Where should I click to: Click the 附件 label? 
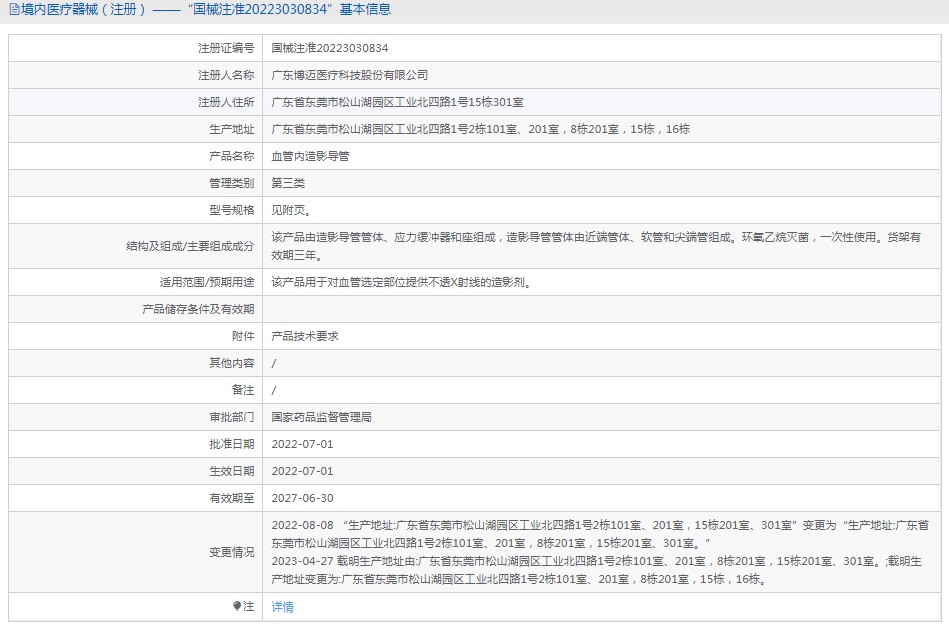tap(243, 336)
